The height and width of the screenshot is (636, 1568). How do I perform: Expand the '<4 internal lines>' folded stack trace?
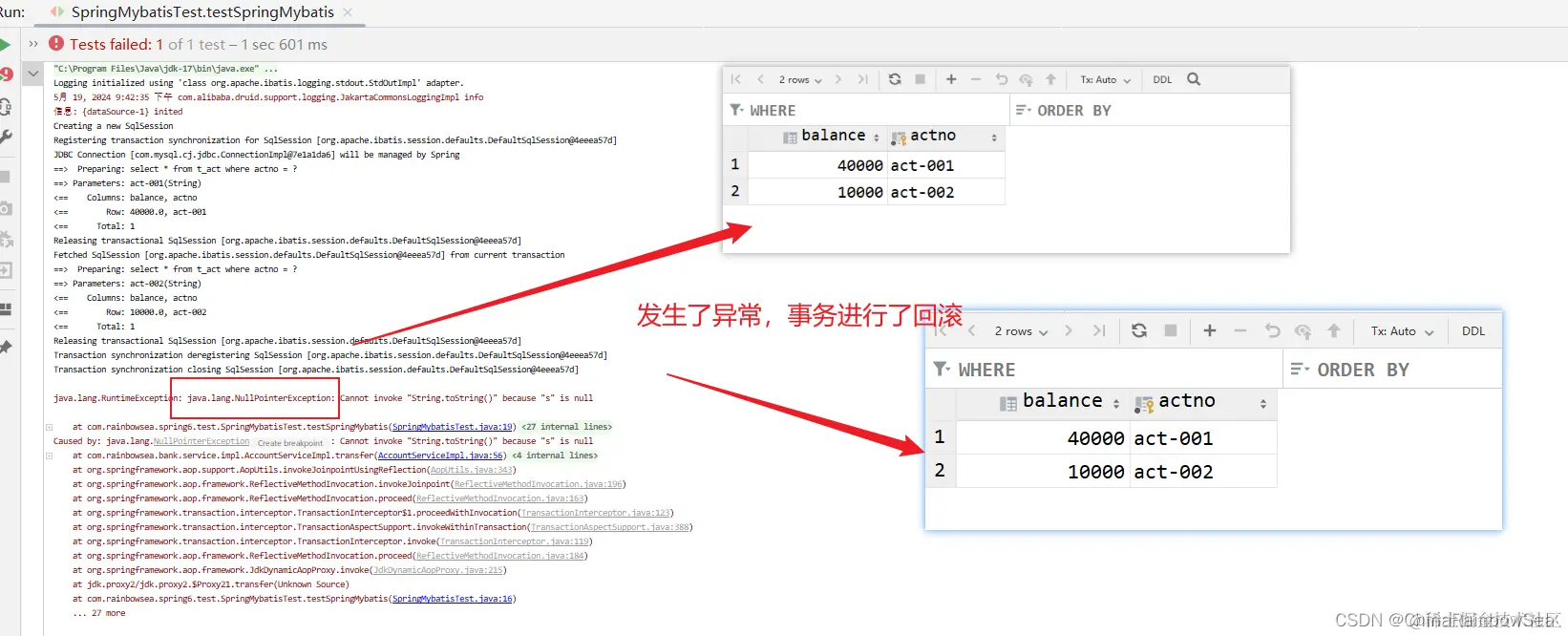point(555,456)
